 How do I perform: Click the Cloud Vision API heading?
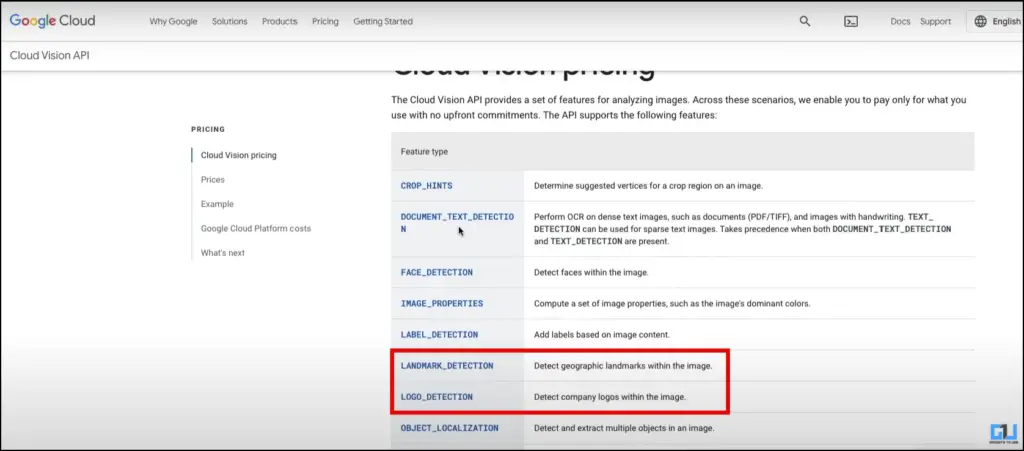coord(49,56)
